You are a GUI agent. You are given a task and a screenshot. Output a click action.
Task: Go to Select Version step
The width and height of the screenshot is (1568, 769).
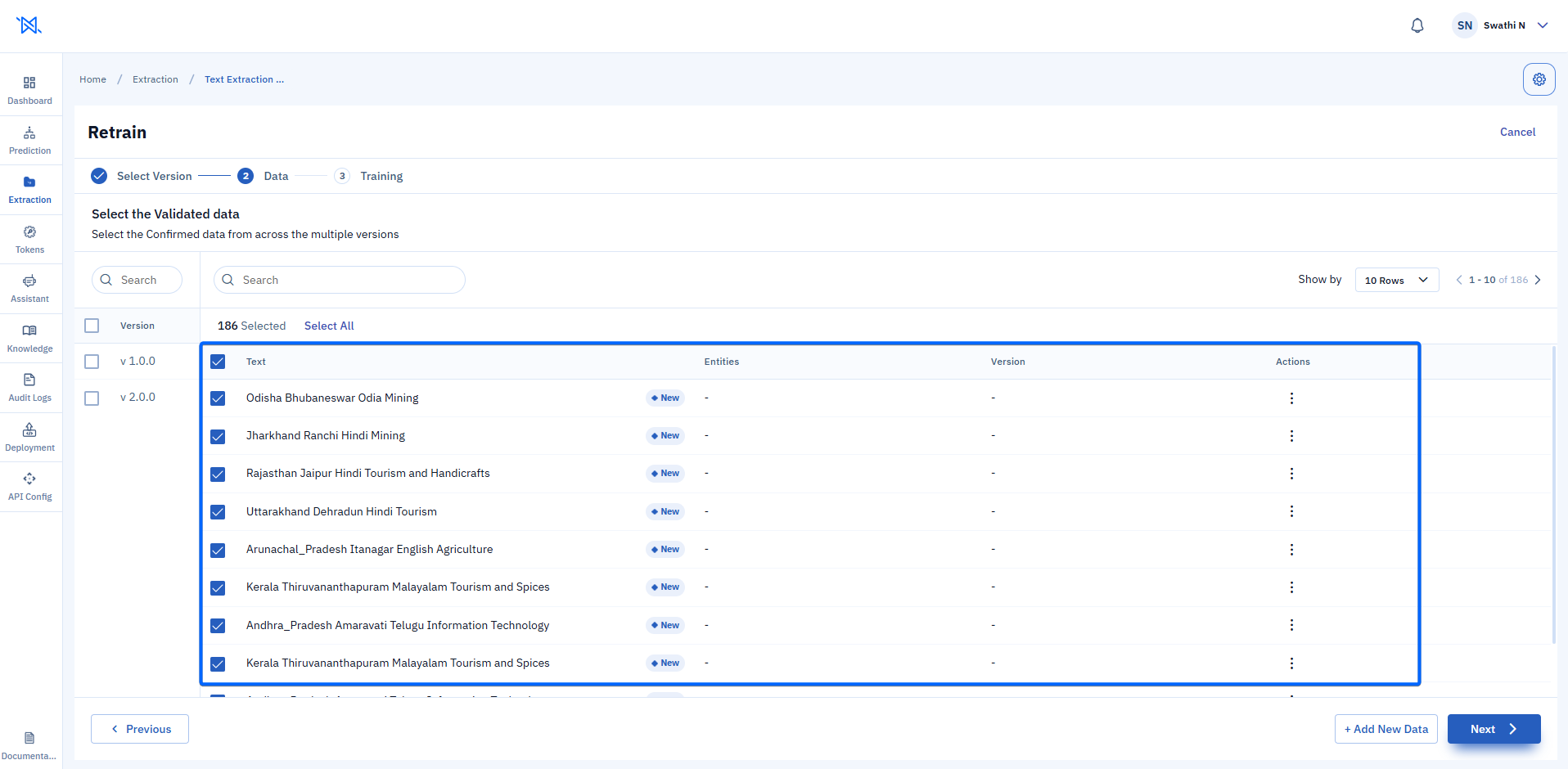click(x=142, y=176)
